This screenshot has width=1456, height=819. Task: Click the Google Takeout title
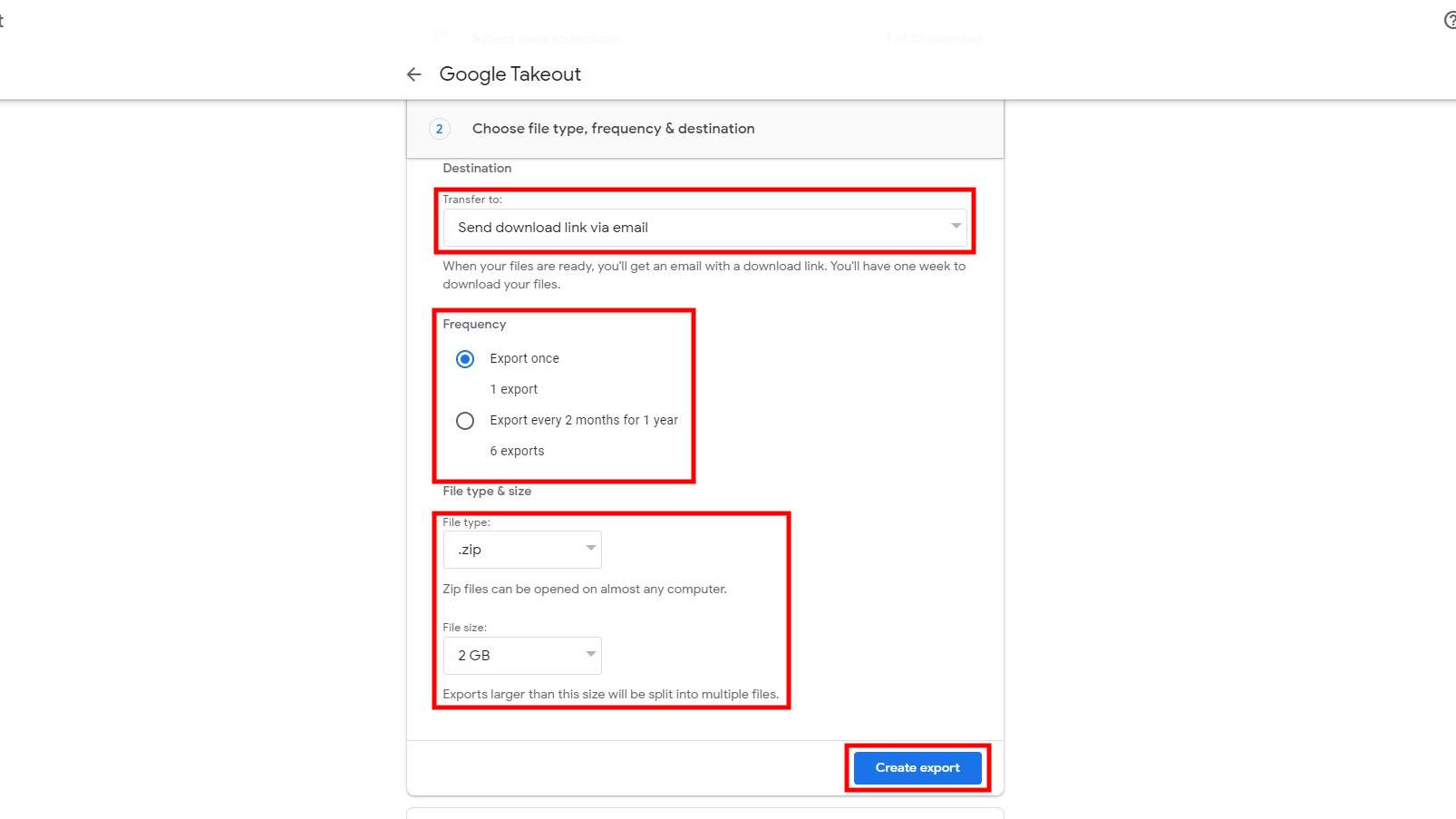(510, 74)
